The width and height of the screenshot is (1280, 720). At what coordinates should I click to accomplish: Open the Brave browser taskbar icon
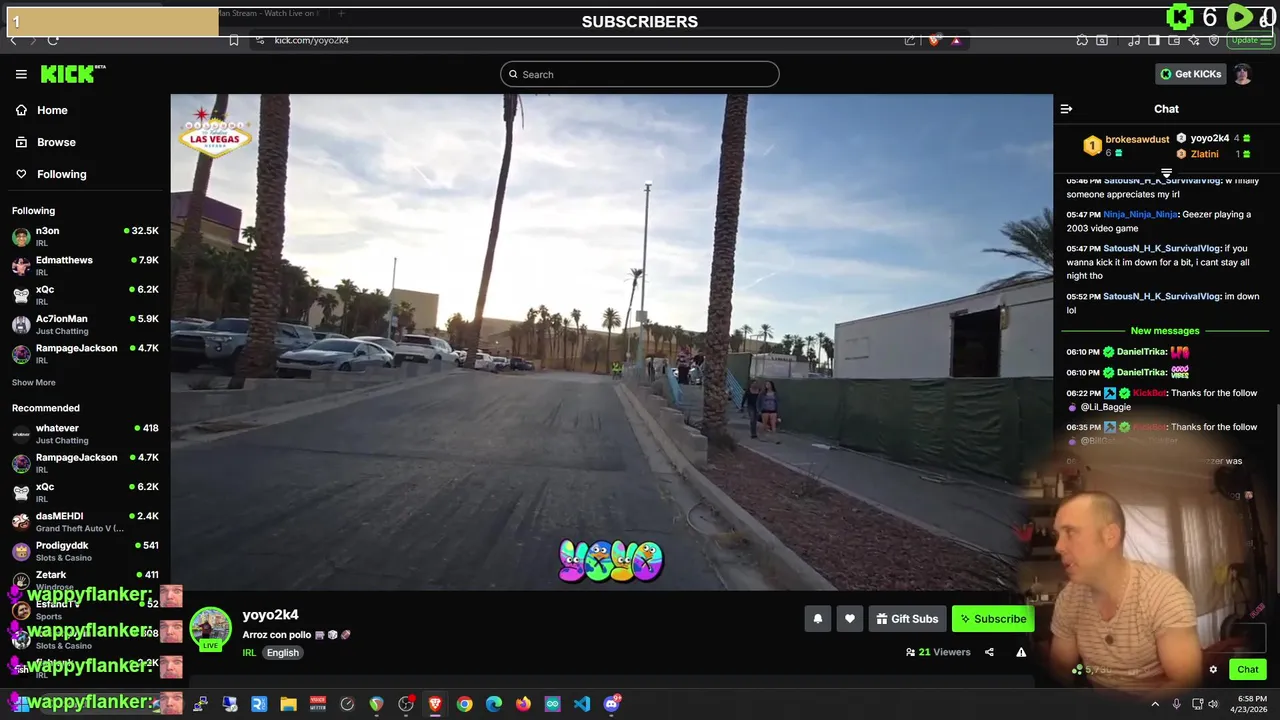(435, 704)
